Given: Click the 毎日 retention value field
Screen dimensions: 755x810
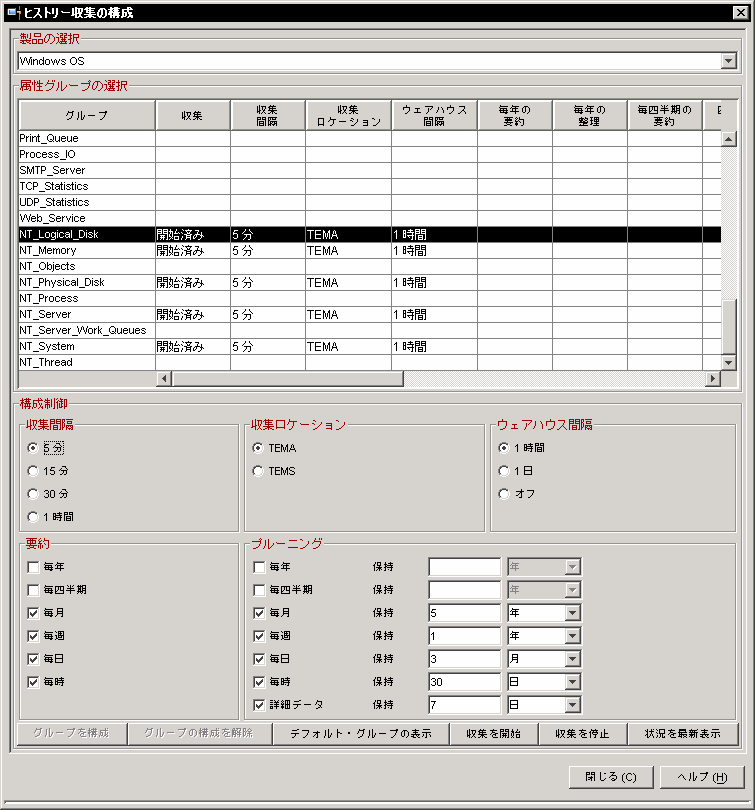Looking at the screenshot, I should click(x=464, y=659).
